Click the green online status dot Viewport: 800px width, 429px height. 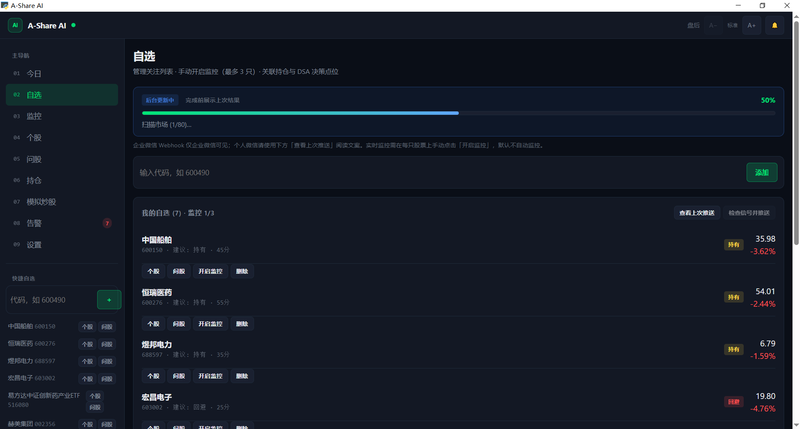73,25
